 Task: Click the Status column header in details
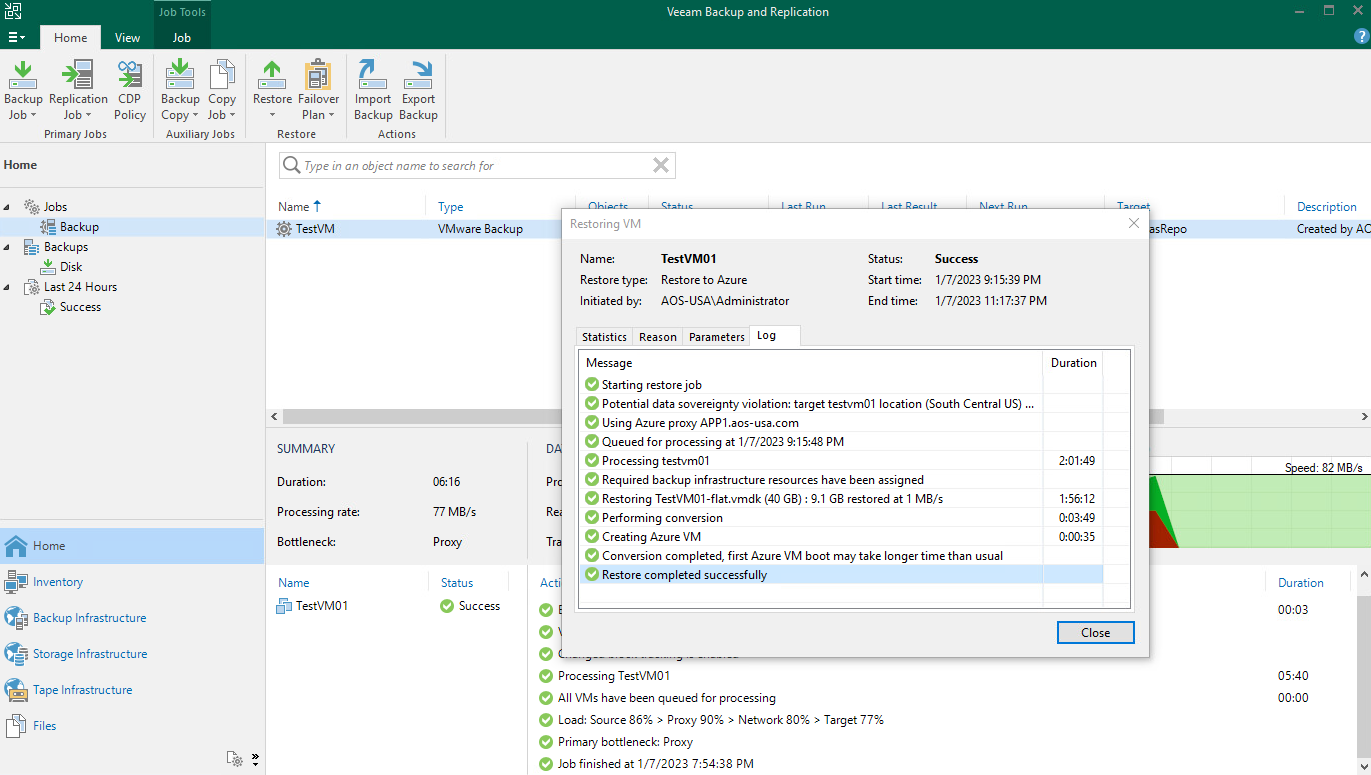pyautogui.click(x=457, y=583)
